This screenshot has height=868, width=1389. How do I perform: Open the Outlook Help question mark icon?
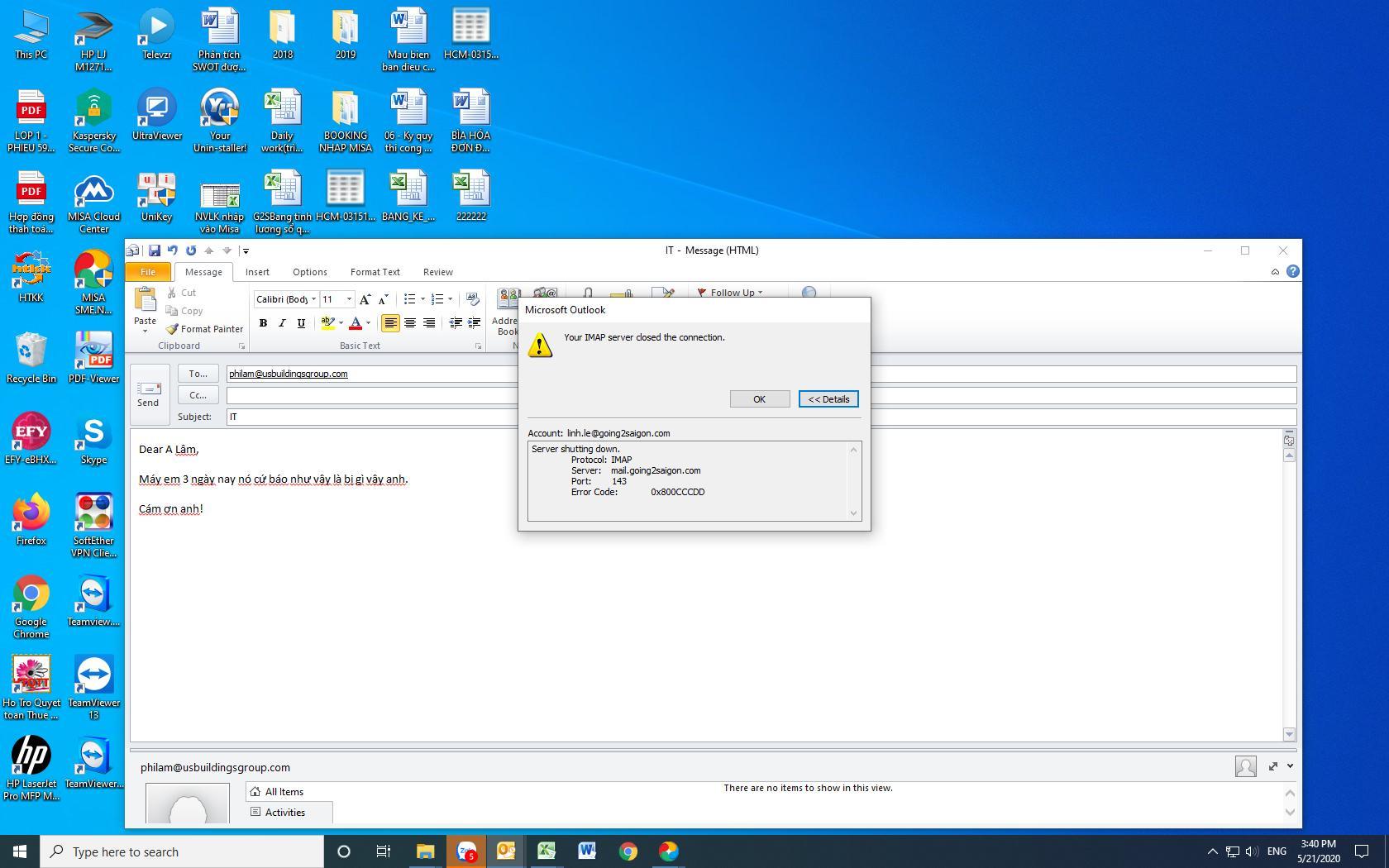click(1293, 272)
